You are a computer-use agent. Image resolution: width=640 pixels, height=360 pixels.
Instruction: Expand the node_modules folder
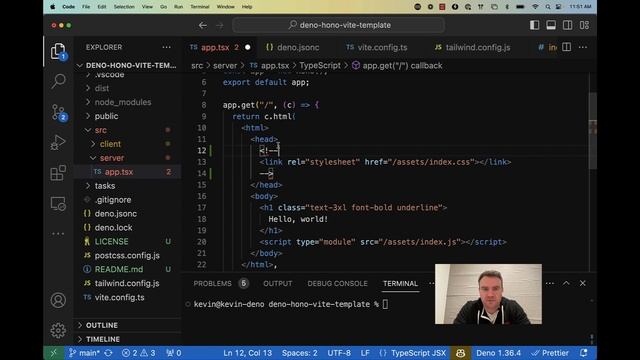tap(127, 102)
